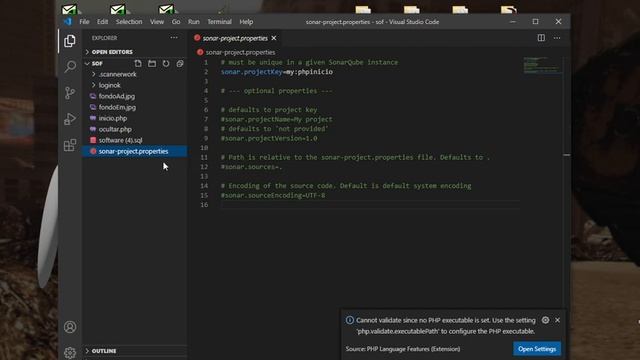Select sonar-project.properties in file tree
Image resolution: width=640 pixels, height=360 pixels.
(135, 151)
